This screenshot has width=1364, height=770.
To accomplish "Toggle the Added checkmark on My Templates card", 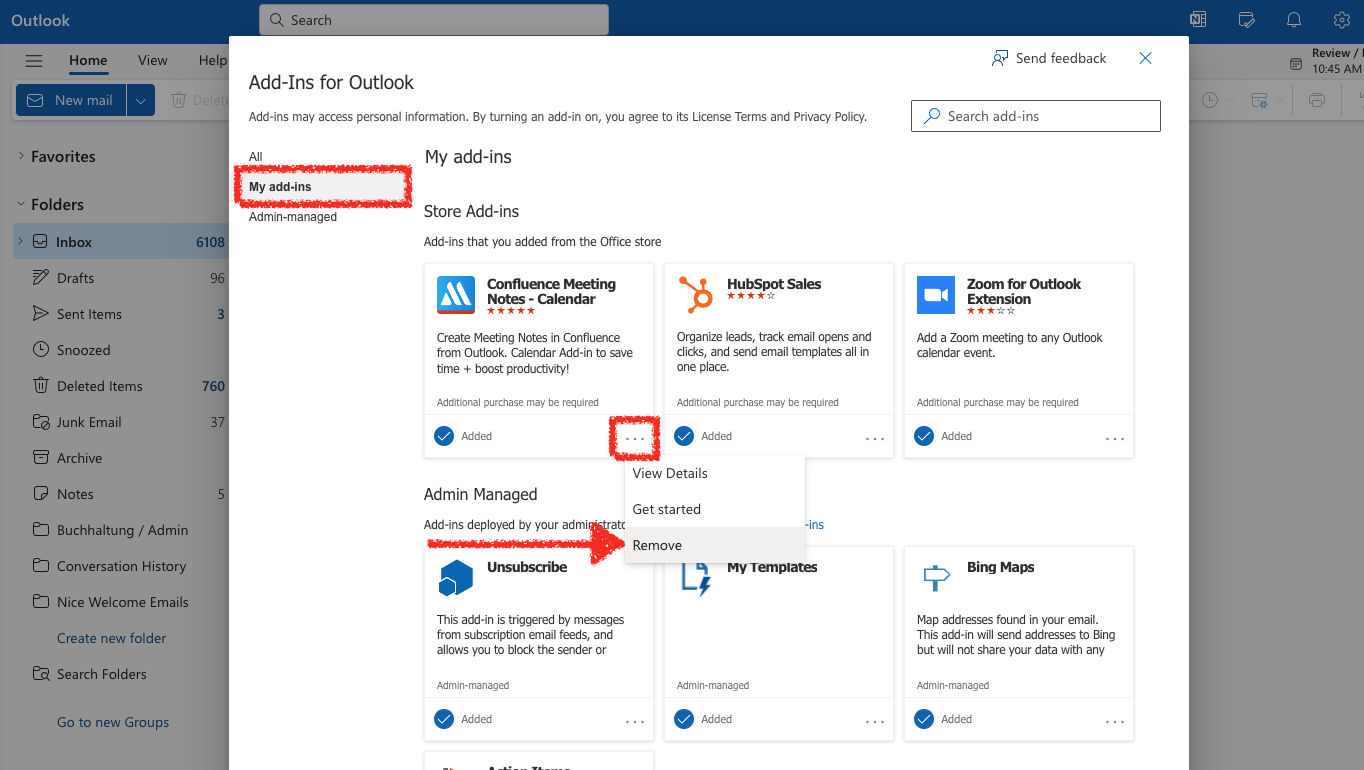I will click(684, 719).
